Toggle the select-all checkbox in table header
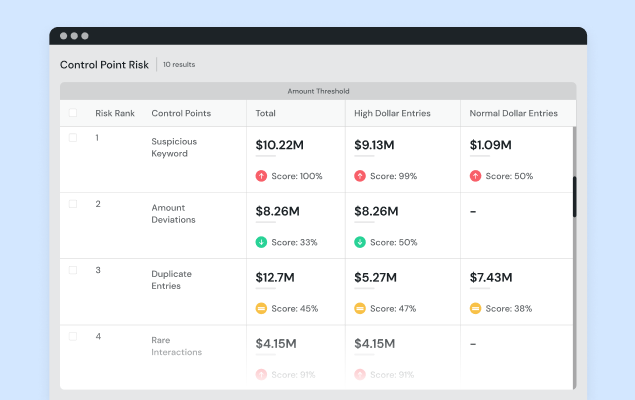 (72, 113)
